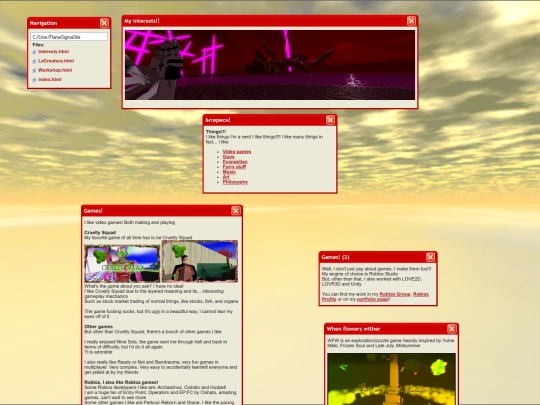
Task: Visit the Roblox Group link
Action: click(x=395, y=294)
